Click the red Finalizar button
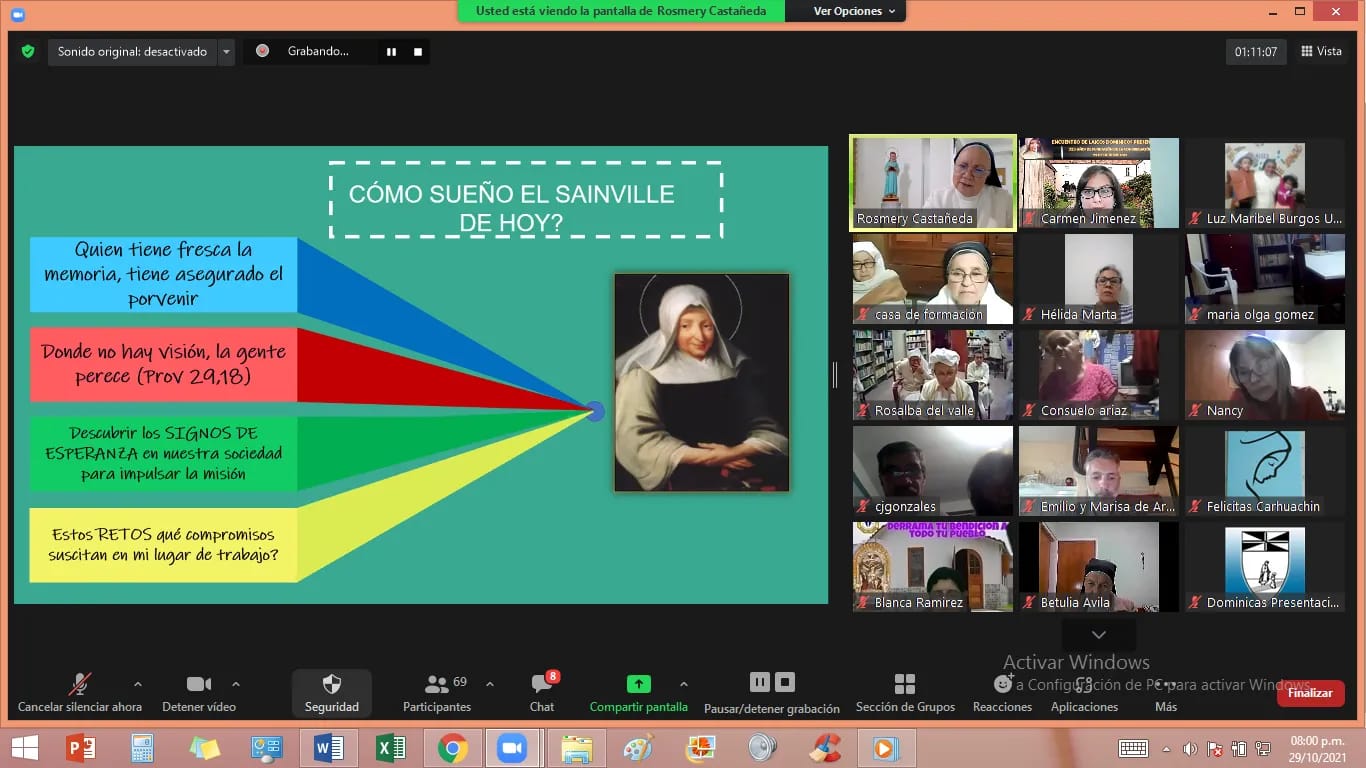 tap(1310, 693)
